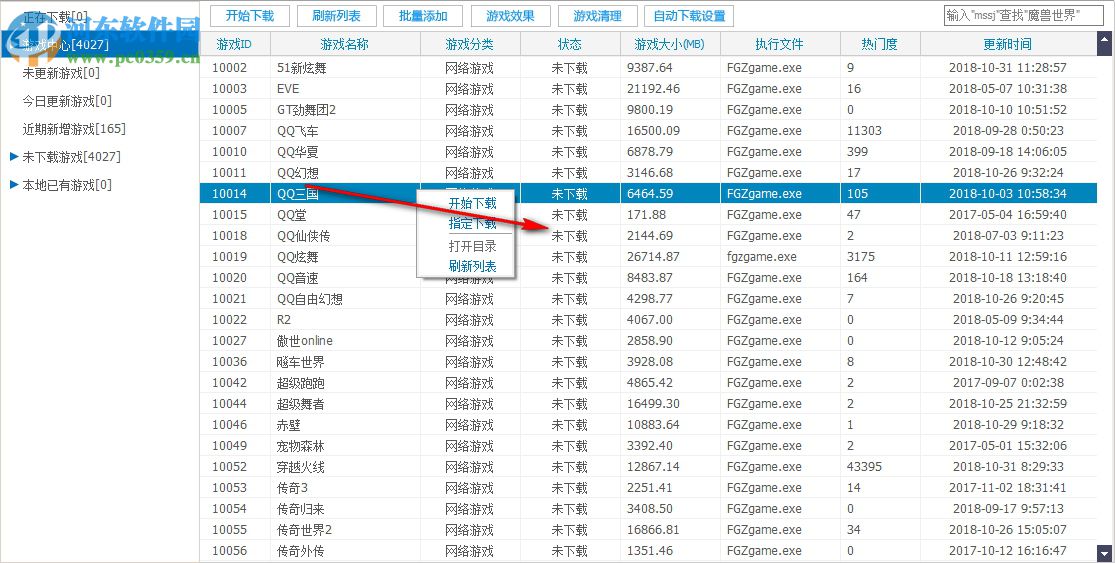Sort by the 执行文件 column header
This screenshot has height=563, width=1115.
780,44
